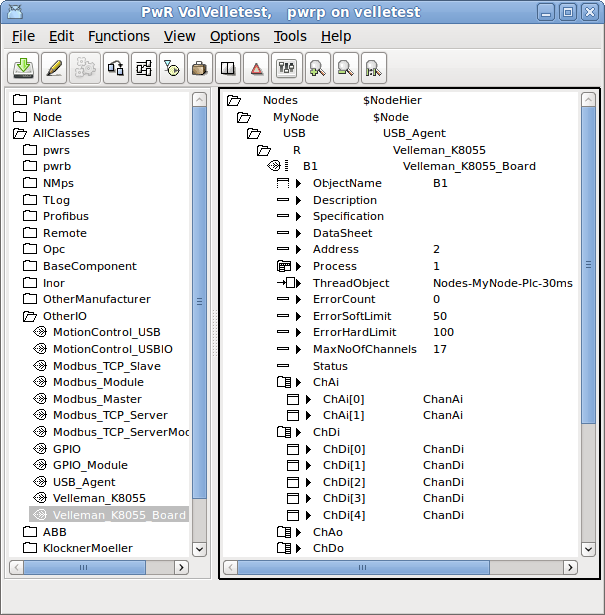Click the ChAi array icon
Screen dimensions: 605x615
(284, 382)
